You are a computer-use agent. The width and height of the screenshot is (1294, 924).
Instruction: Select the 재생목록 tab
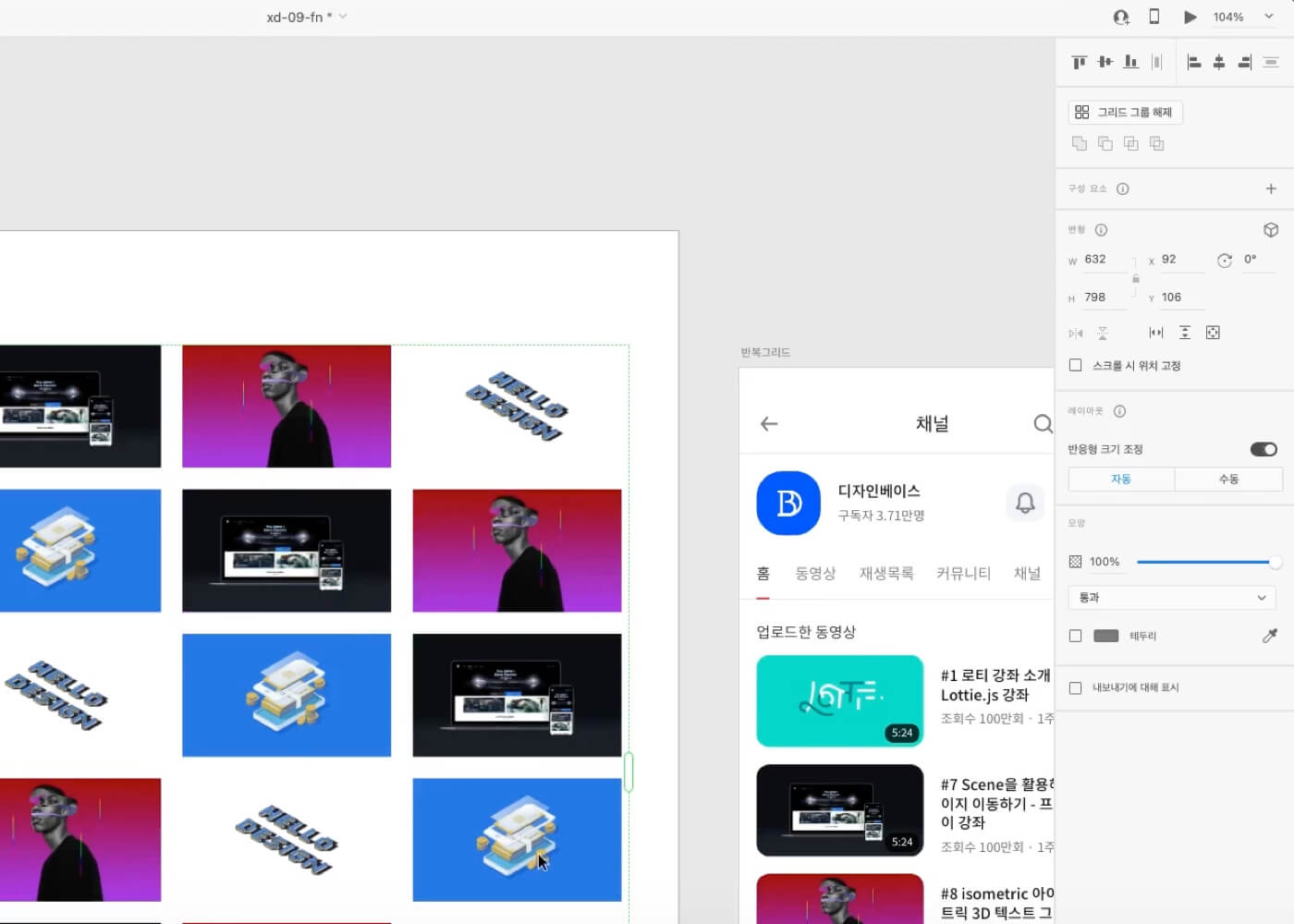(886, 574)
